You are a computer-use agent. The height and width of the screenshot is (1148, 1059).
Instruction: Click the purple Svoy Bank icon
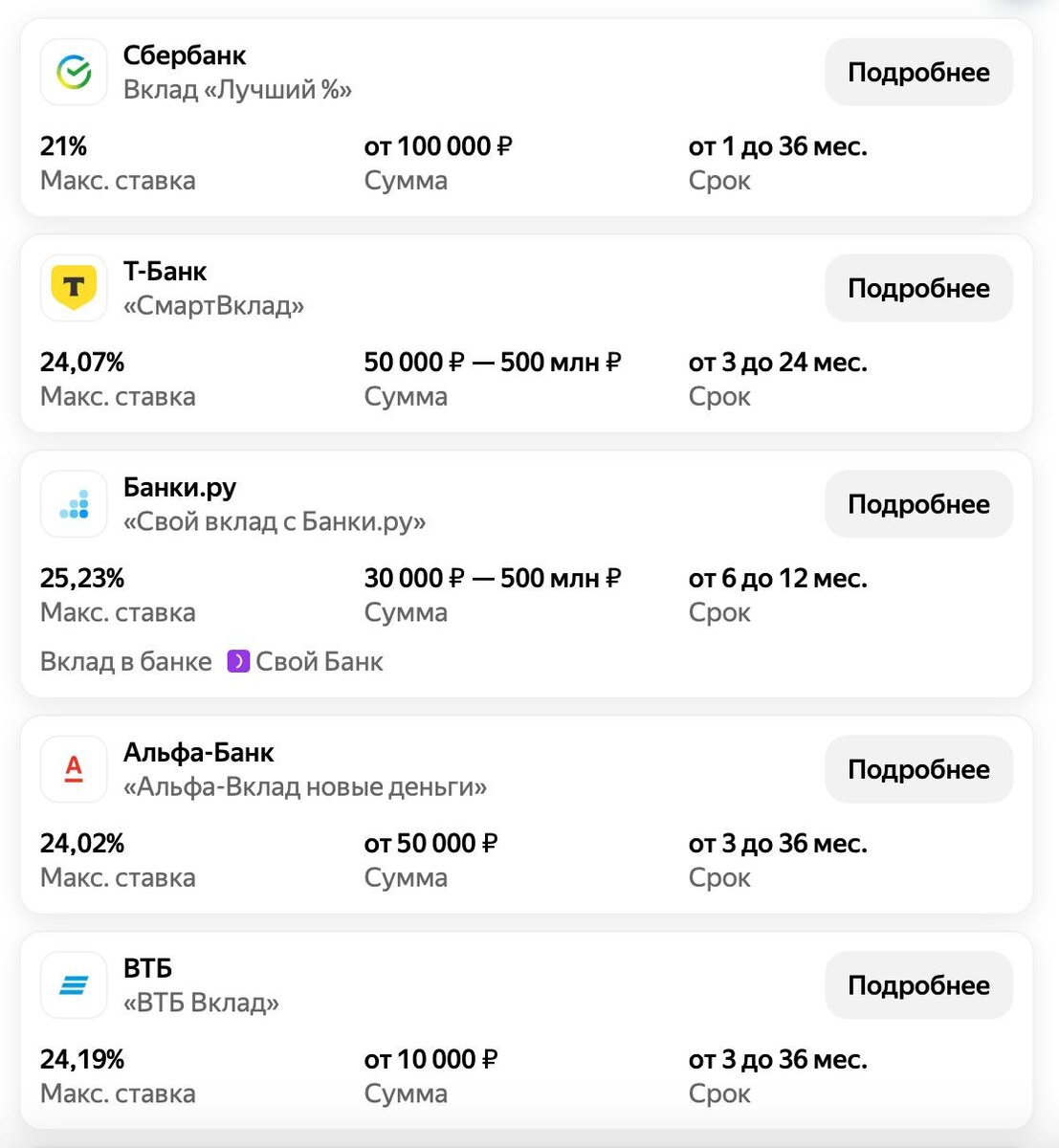coord(238,661)
